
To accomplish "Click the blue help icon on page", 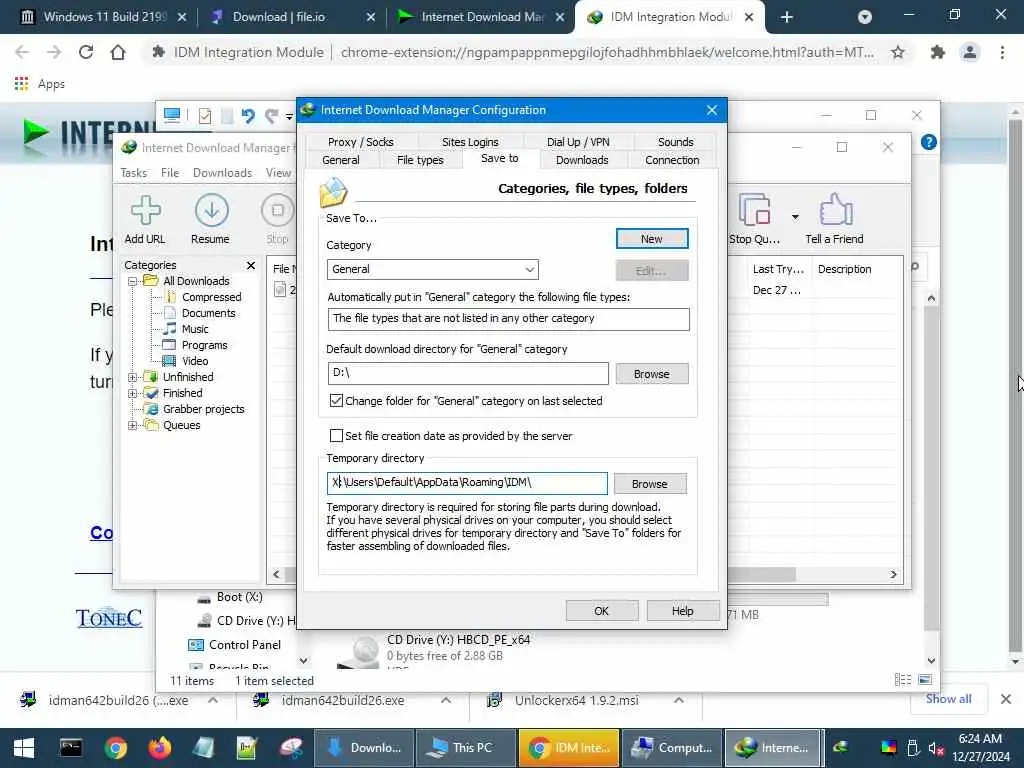I will click(x=929, y=142).
